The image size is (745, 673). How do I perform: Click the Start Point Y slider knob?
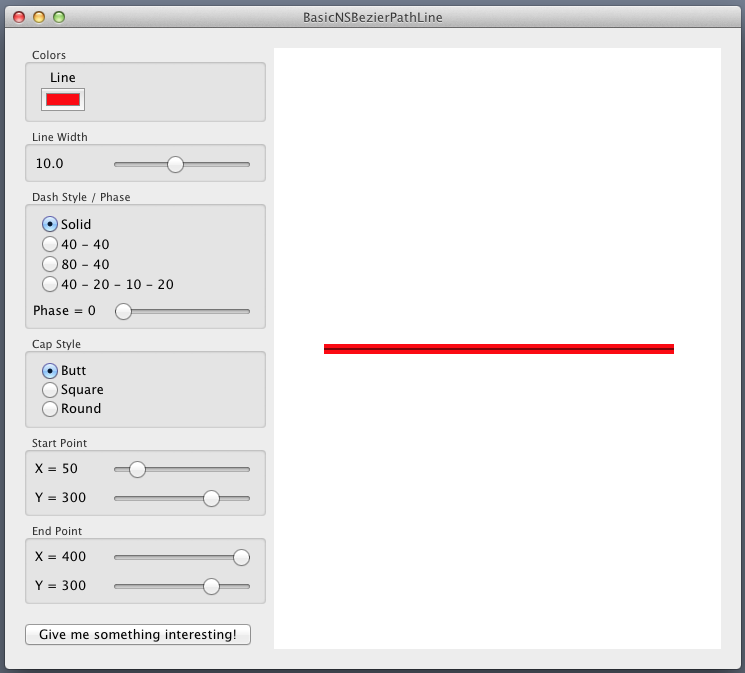pyautogui.click(x=211, y=498)
